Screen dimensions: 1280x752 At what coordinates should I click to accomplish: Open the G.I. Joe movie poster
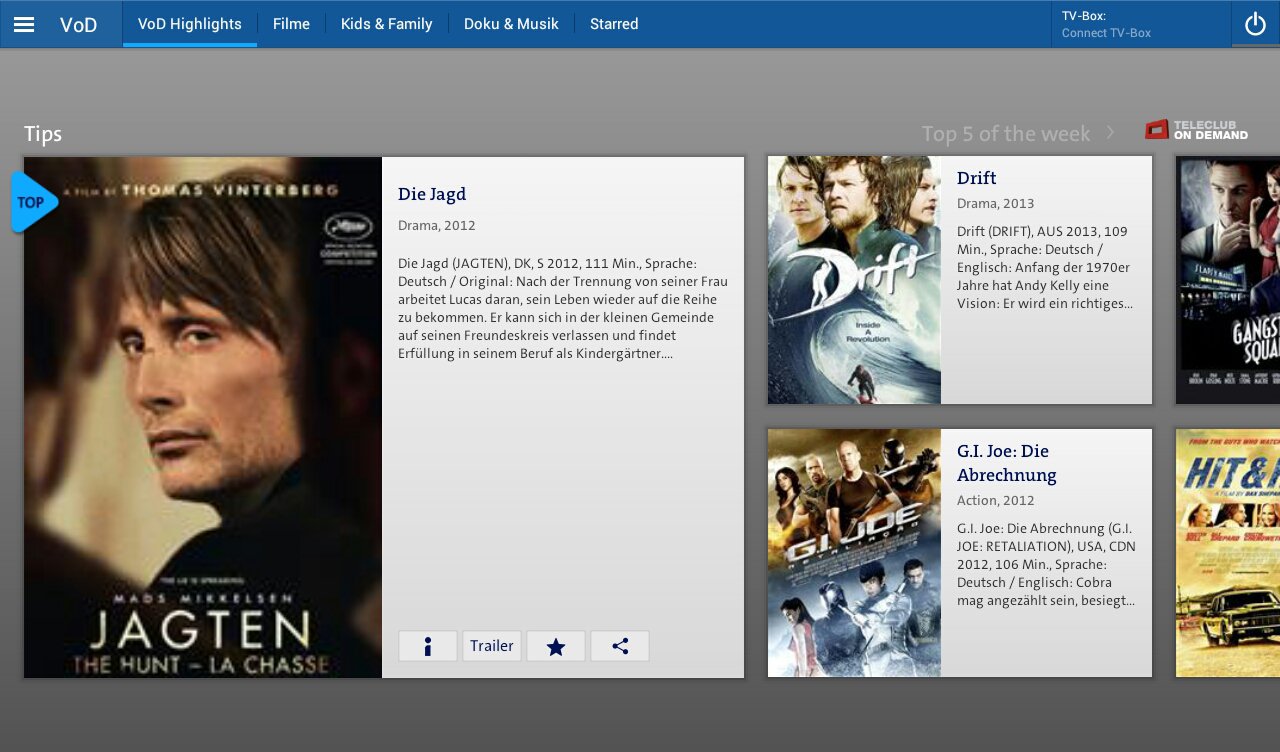[854, 553]
